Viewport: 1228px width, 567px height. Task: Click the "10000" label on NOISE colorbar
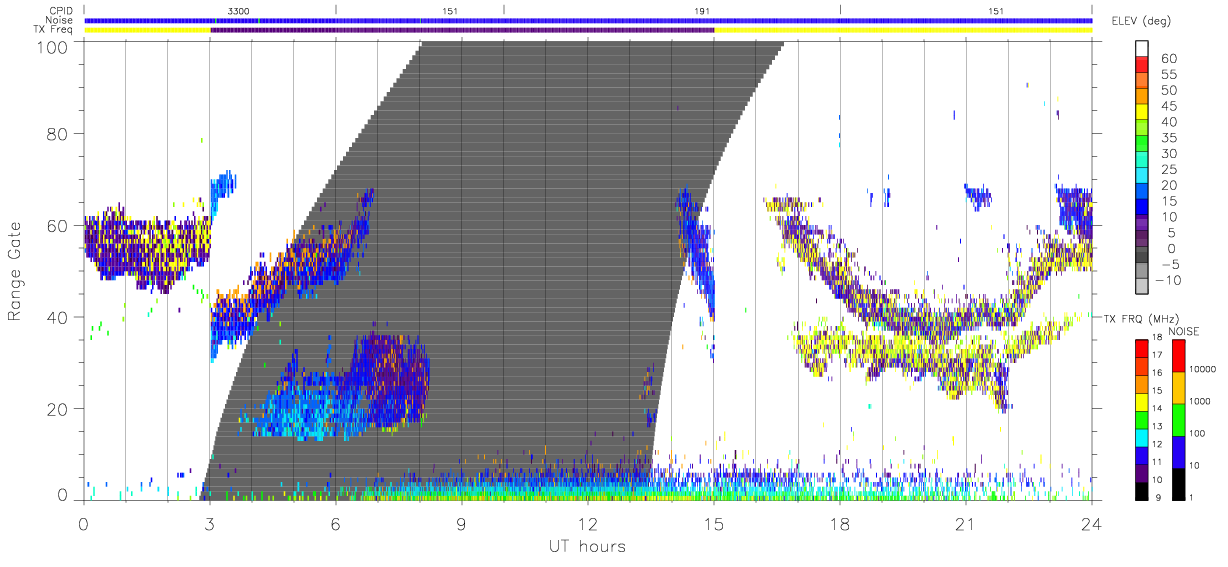[x=1204, y=369]
